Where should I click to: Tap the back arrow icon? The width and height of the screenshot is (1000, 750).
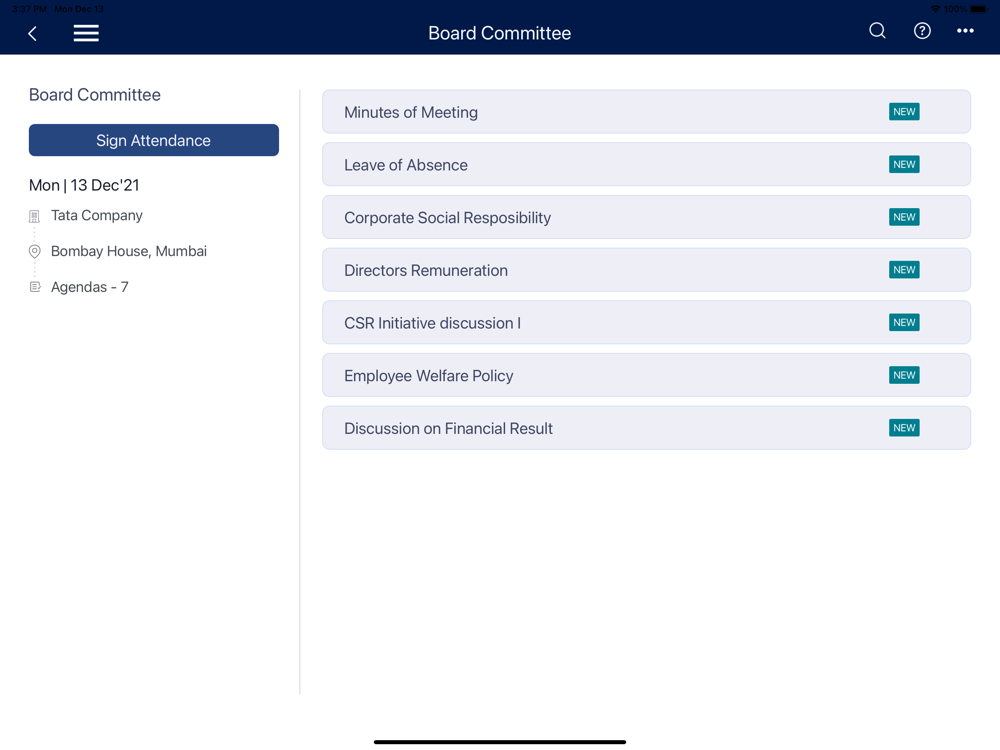click(x=32, y=33)
